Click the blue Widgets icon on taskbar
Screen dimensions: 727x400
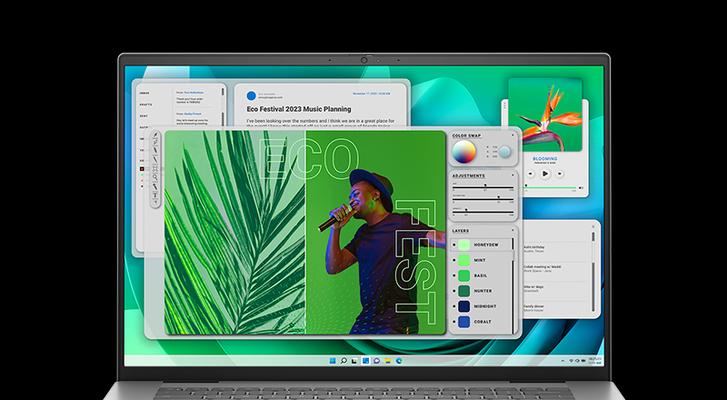pyautogui.click(x=366, y=361)
